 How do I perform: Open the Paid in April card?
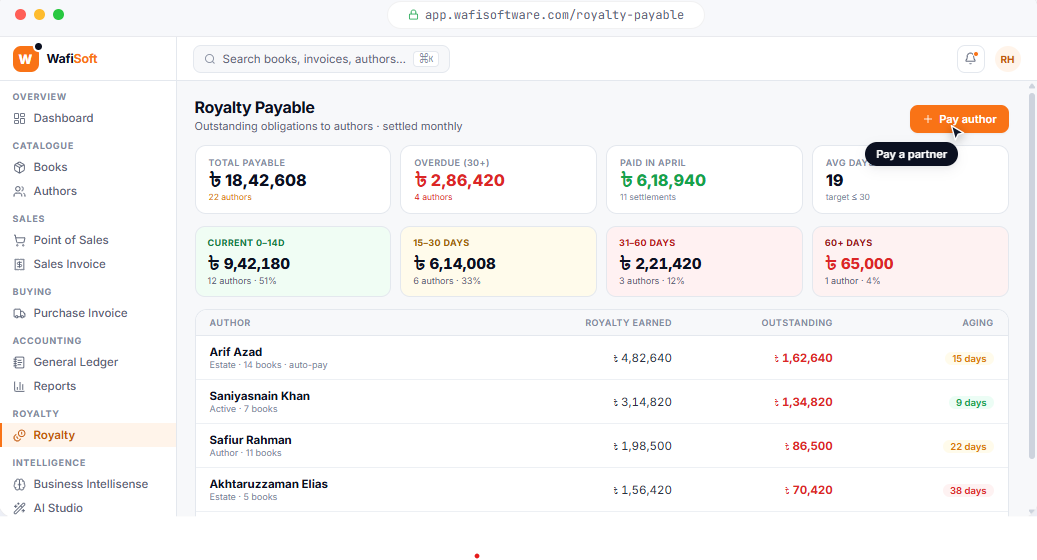(704, 179)
